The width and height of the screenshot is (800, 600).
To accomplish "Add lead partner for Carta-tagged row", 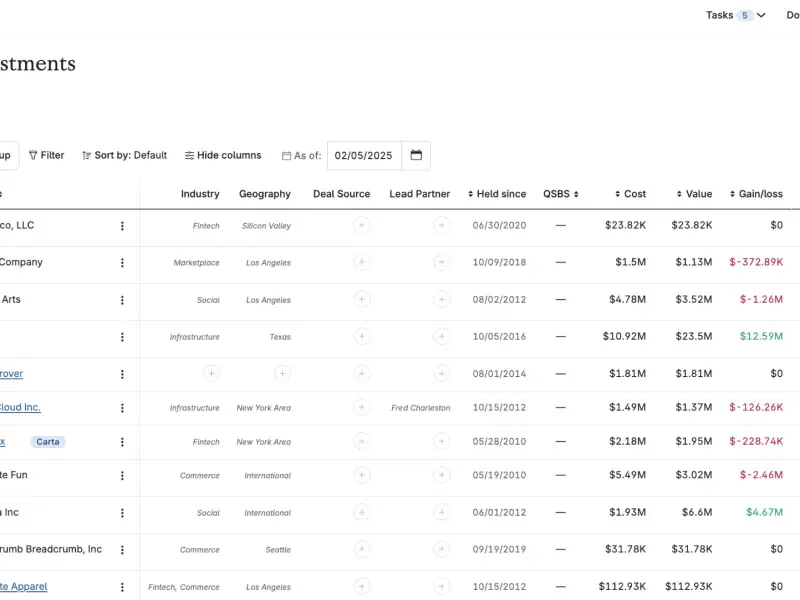I will pos(441,441).
